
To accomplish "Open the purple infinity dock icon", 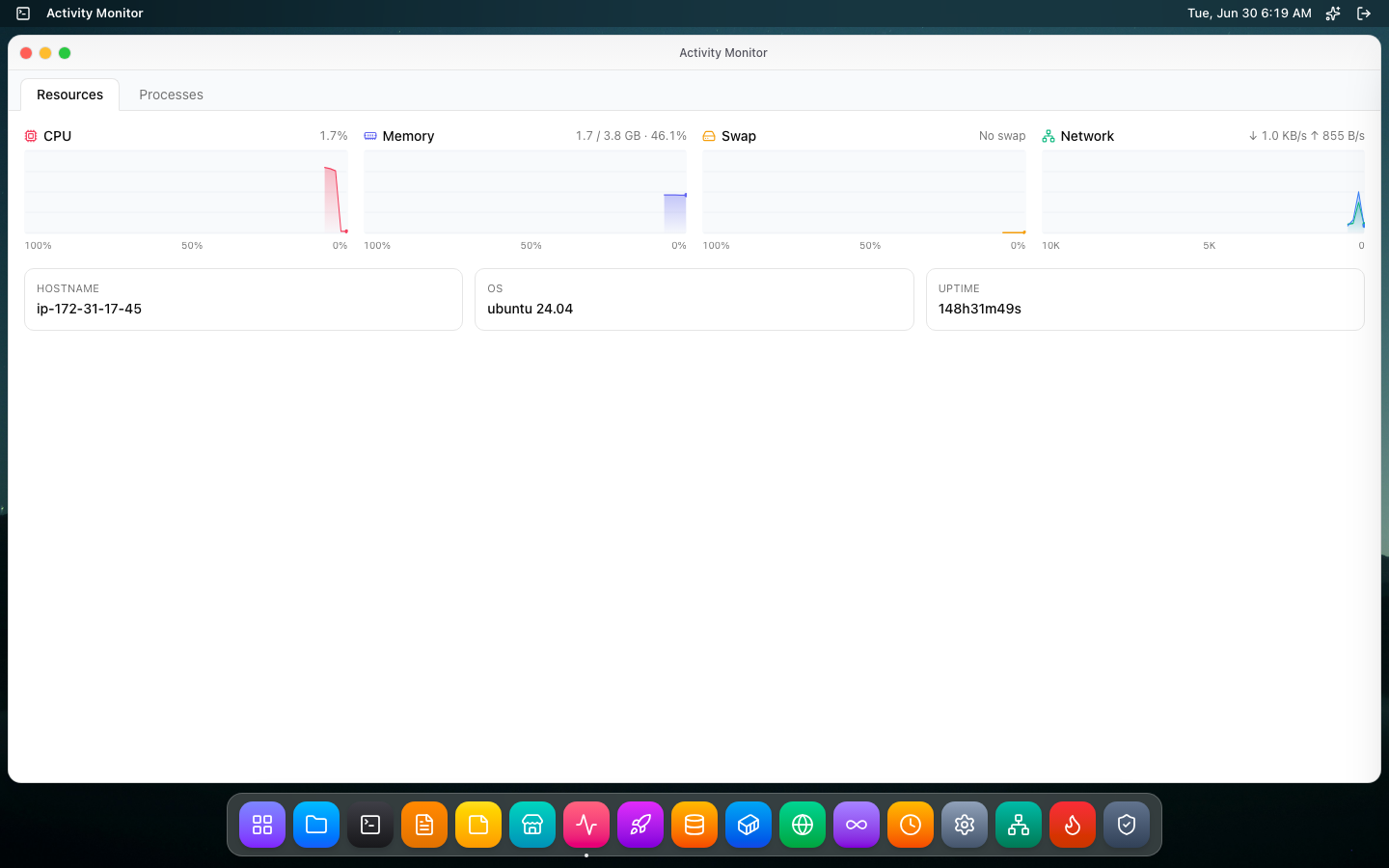I will (x=857, y=825).
